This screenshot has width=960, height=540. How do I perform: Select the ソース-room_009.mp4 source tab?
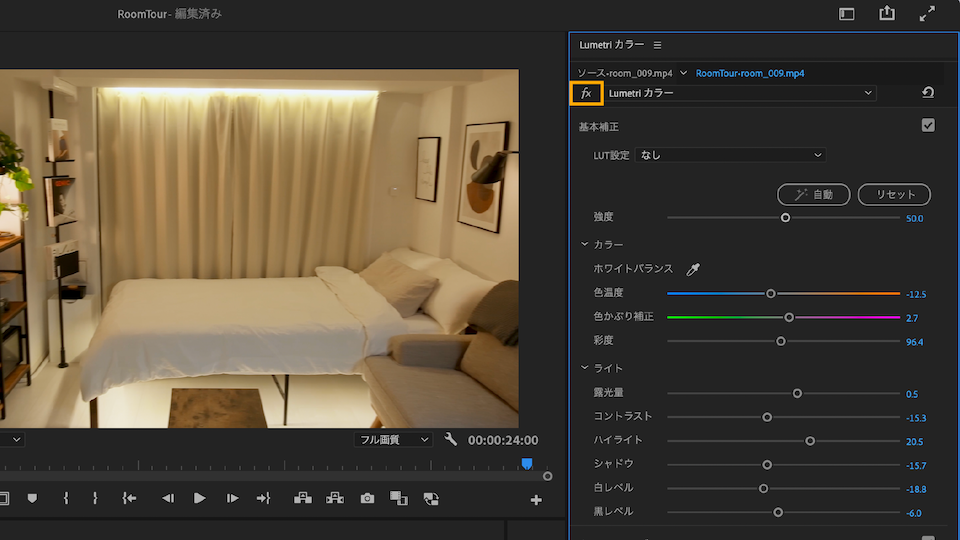(x=626, y=73)
